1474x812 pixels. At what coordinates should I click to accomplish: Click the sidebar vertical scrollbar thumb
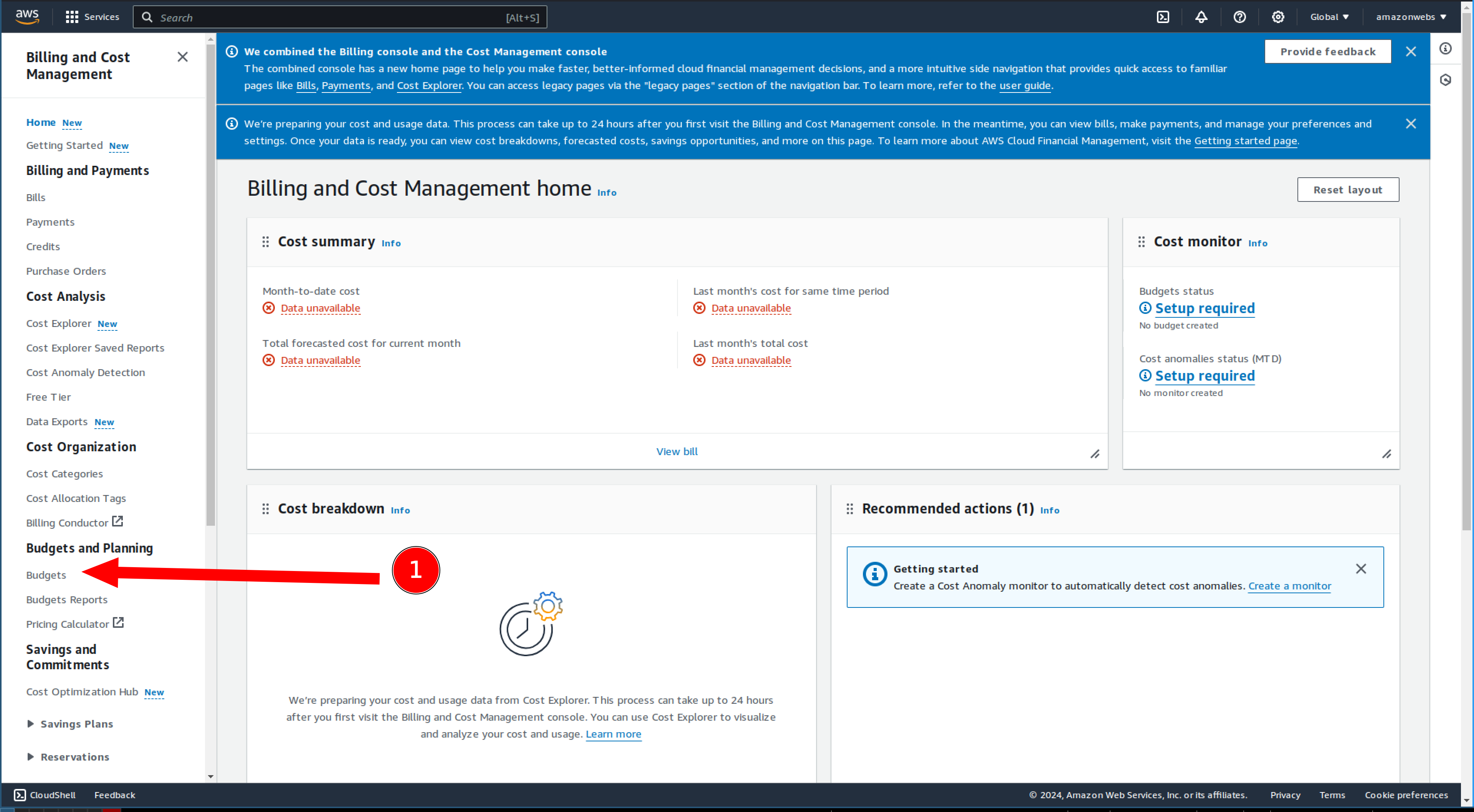point(211,284)
